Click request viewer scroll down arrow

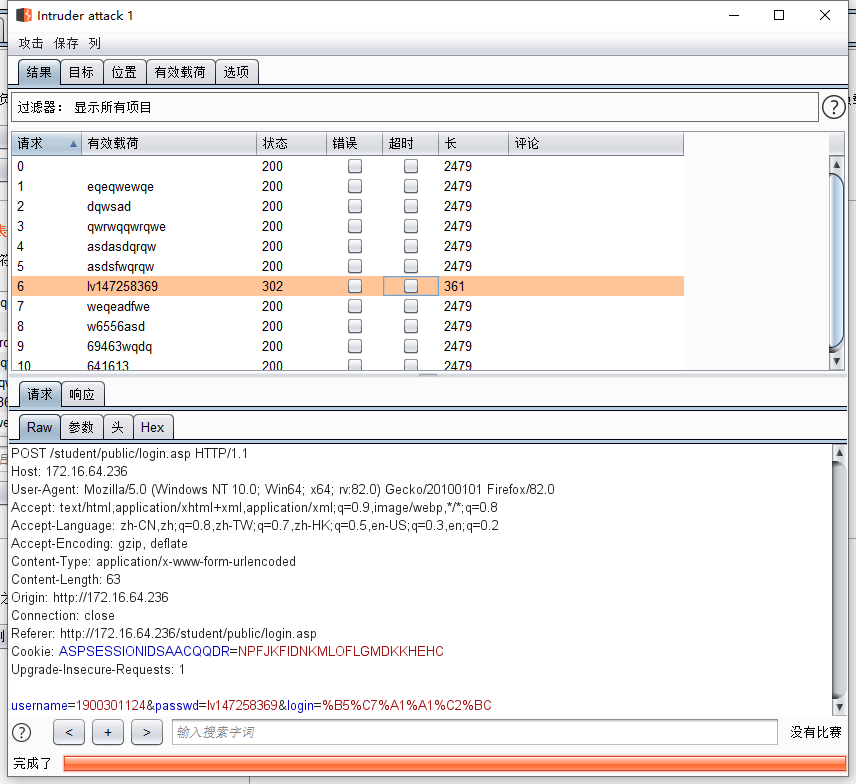[x=839, y=706]
